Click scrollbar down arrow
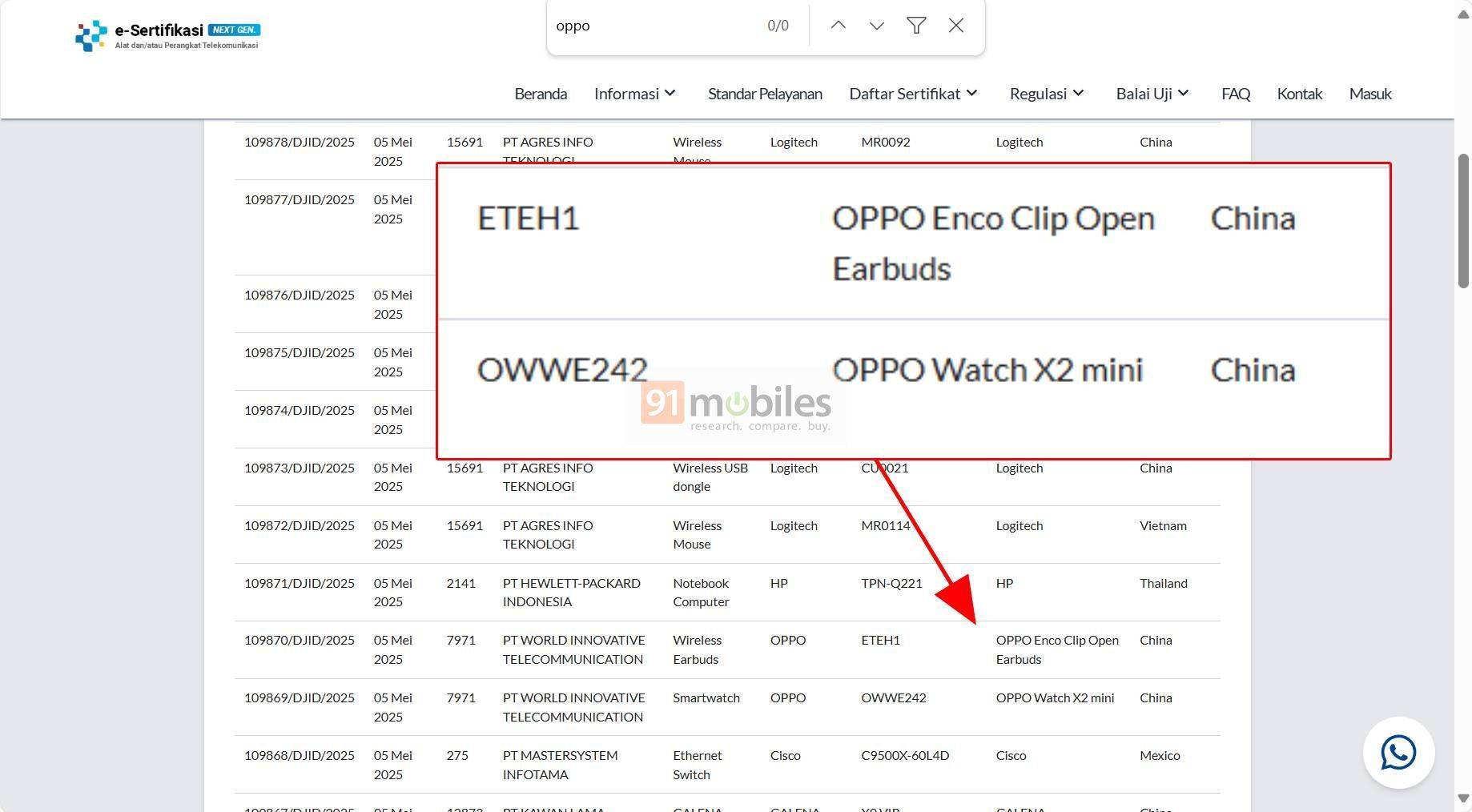1472x812 pixels. click(x=1463, y=798)
